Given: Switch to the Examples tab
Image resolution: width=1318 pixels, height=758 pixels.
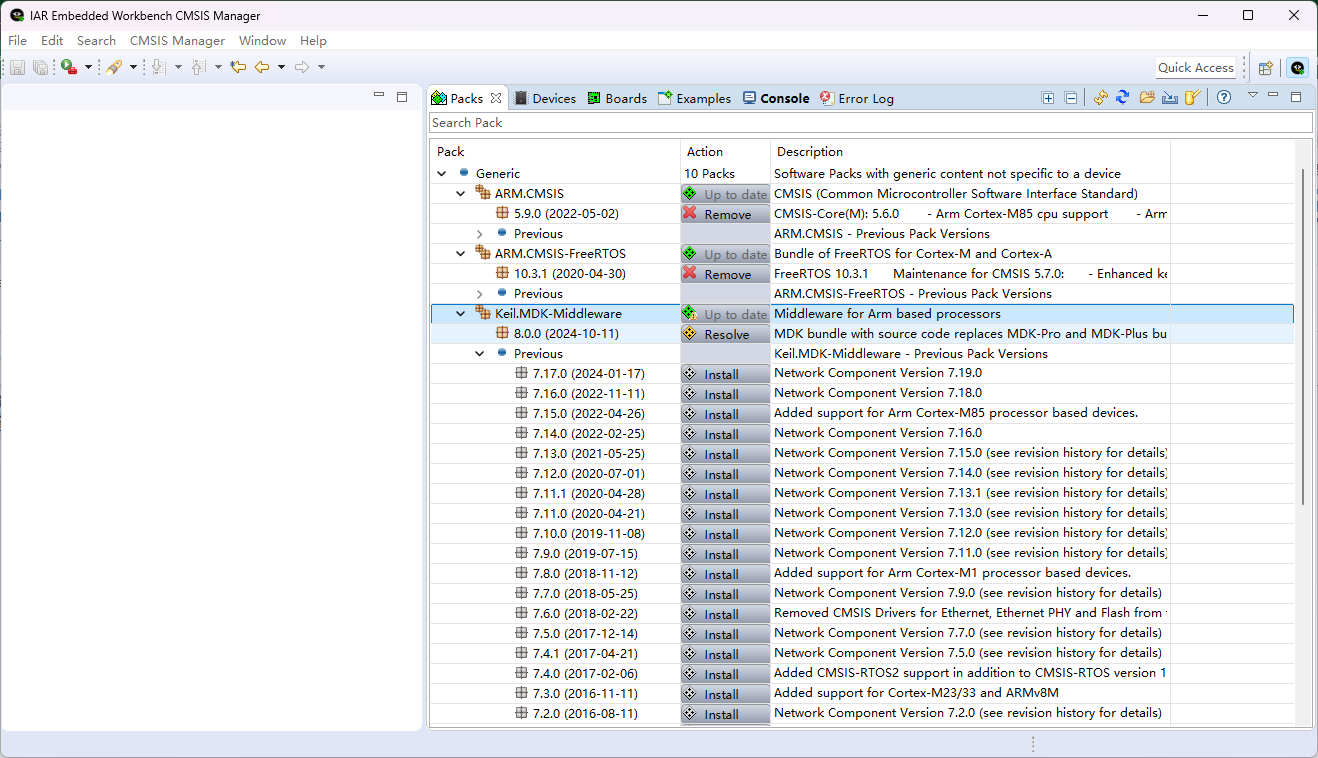Looking at the screenshot, I should click(694, 98).
